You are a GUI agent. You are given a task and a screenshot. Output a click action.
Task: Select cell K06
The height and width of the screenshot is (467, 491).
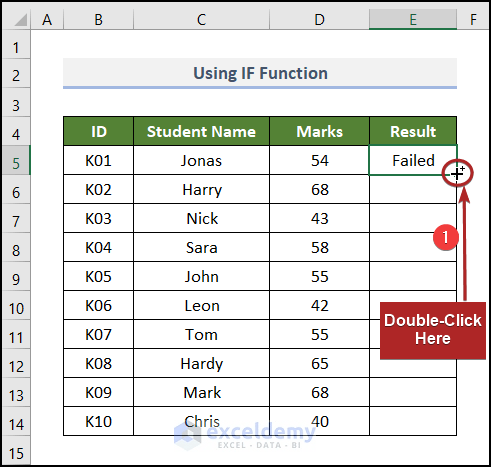coord(98,305)
